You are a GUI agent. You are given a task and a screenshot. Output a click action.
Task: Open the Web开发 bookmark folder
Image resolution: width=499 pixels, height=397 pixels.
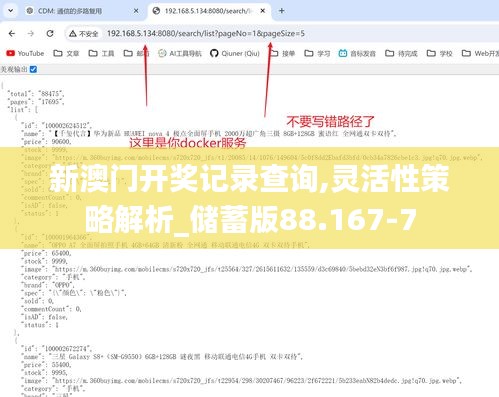pyautogui.click(x=480, y=53)
